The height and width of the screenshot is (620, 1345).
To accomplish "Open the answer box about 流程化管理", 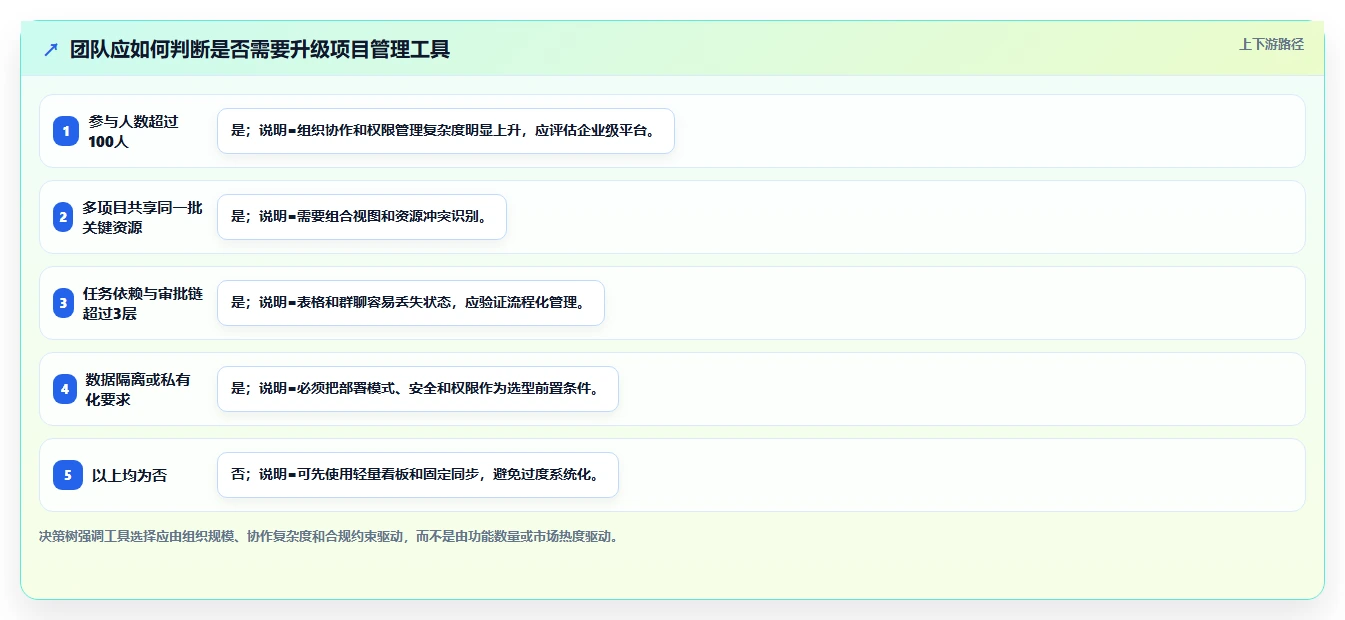I will tap(411, 303).
